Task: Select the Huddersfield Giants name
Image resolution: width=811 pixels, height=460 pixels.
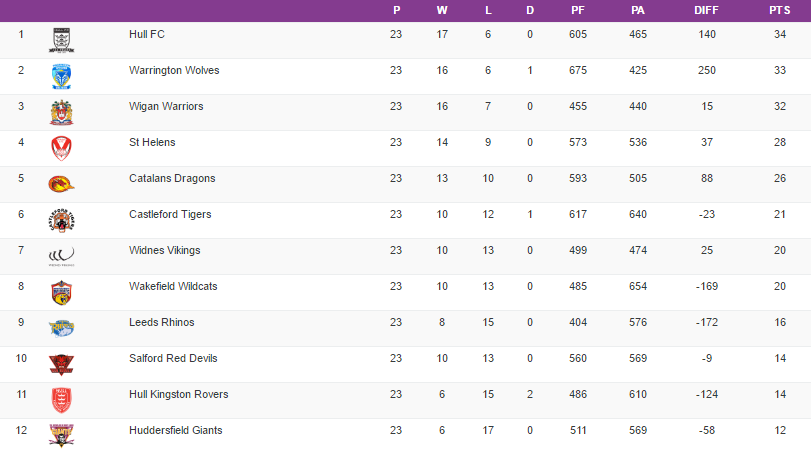Action: pos(175,430)
